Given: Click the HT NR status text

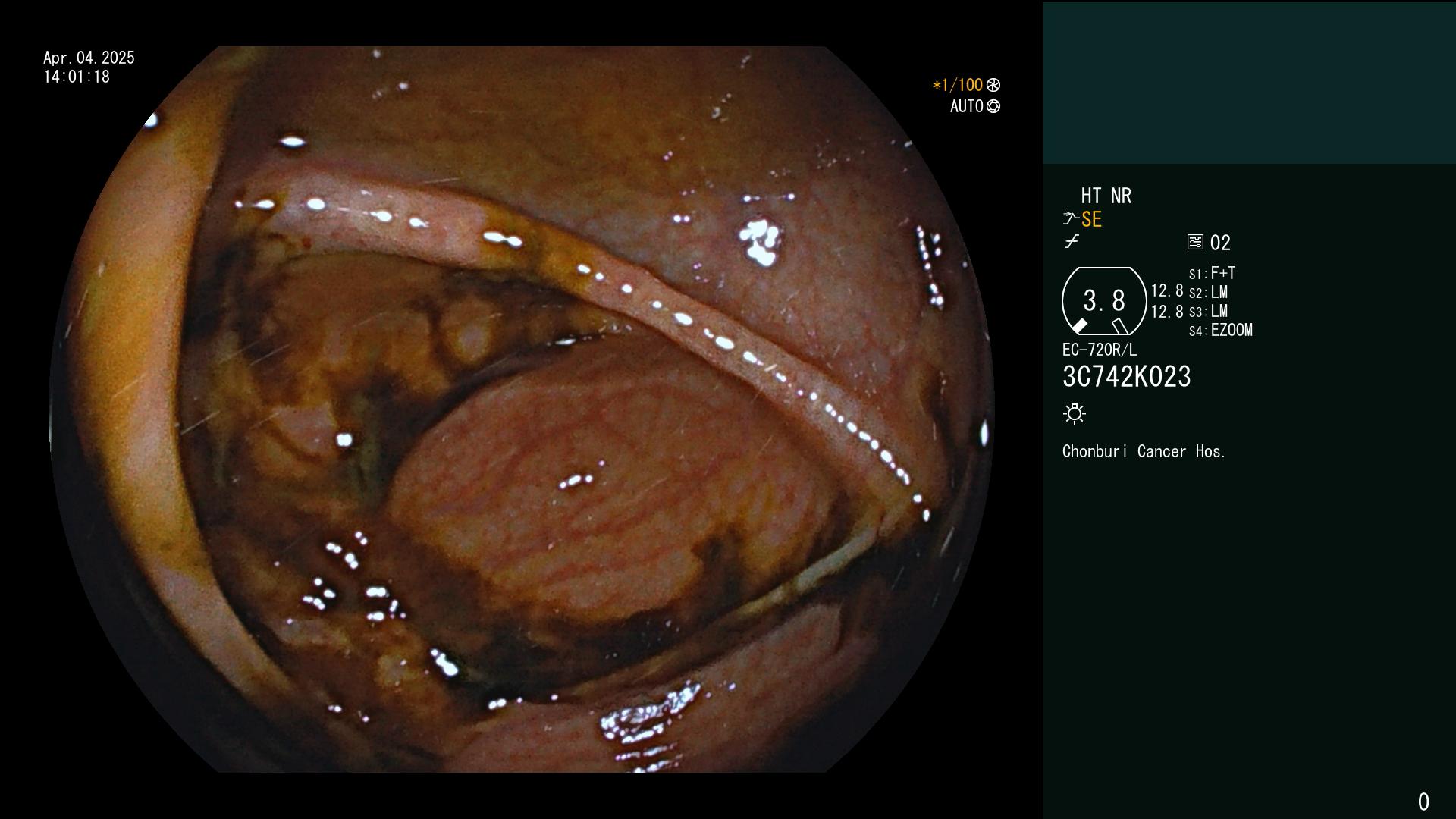Looking at the screenshot, I should (x=1106, y=196).
